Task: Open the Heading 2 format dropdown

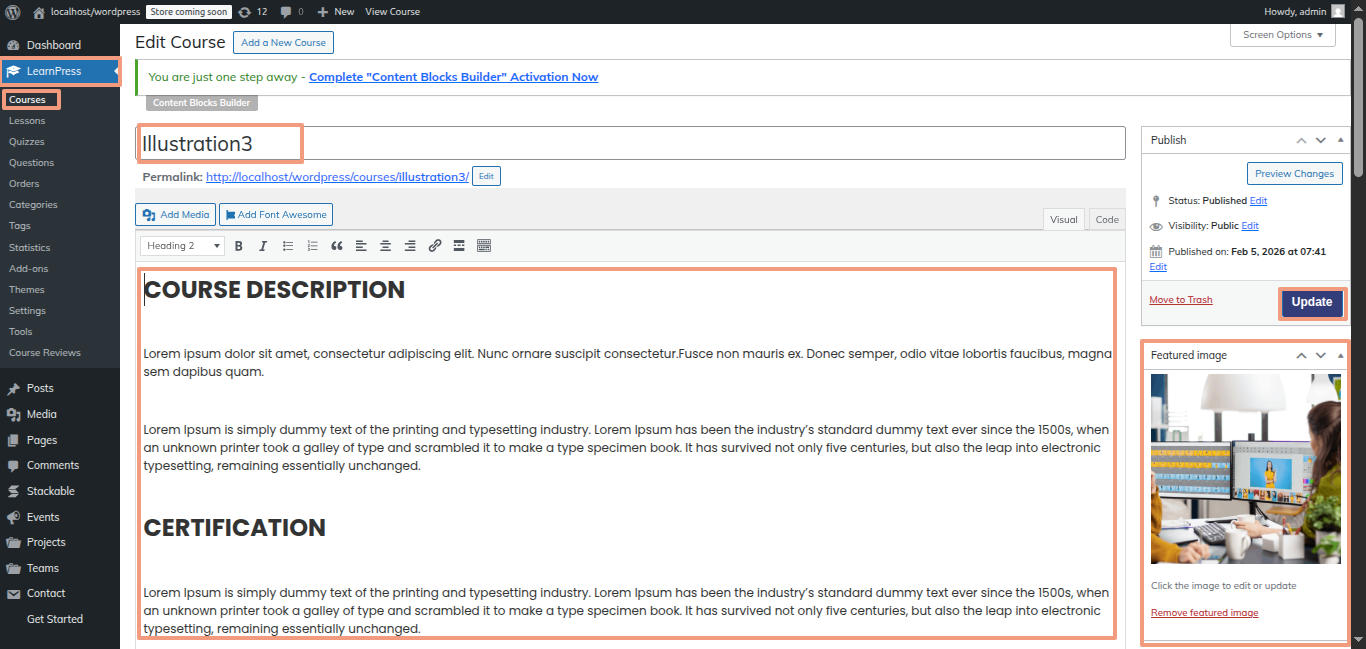Action: [184, 246]
